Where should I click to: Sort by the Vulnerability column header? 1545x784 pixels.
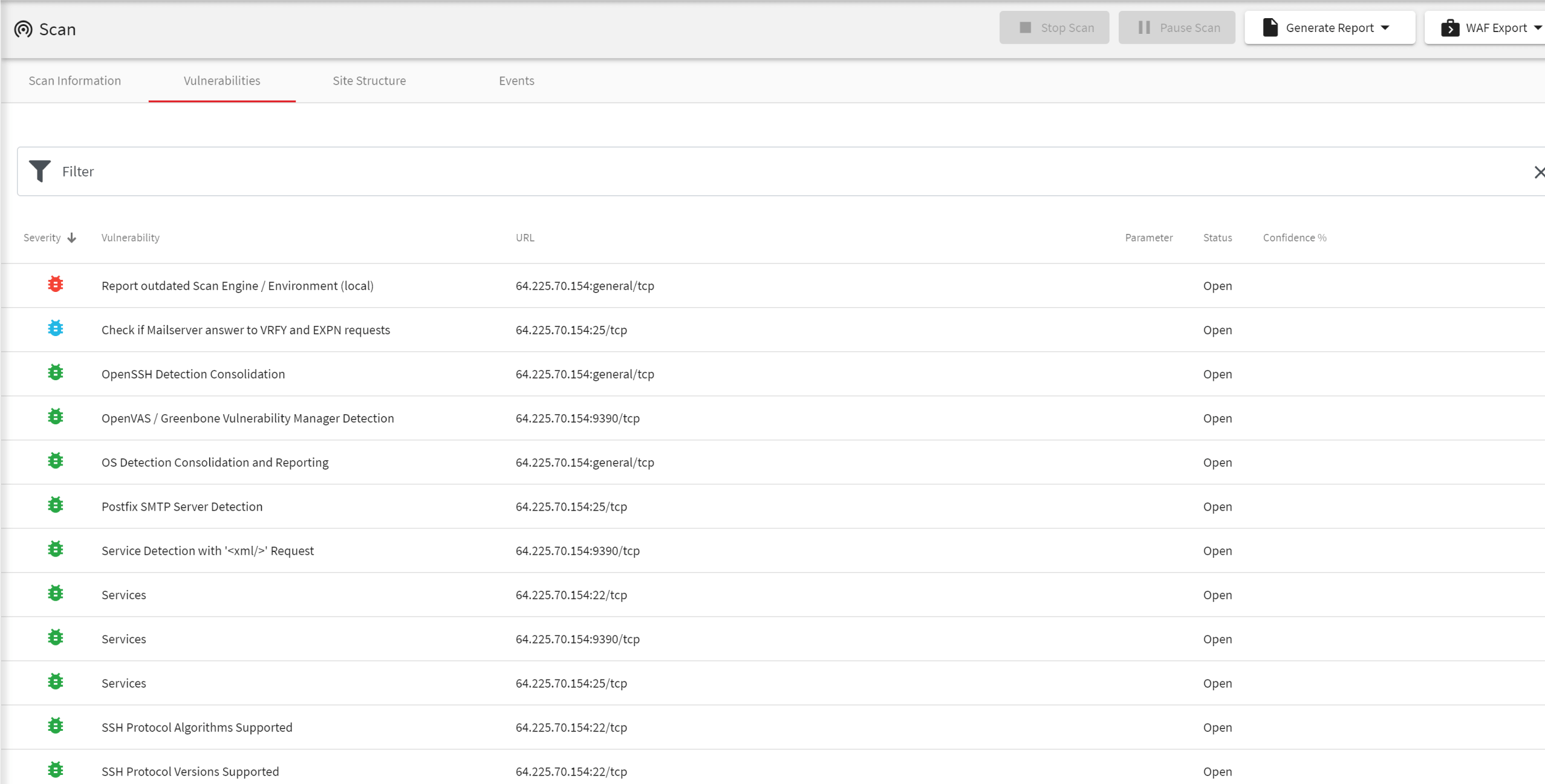131,238
